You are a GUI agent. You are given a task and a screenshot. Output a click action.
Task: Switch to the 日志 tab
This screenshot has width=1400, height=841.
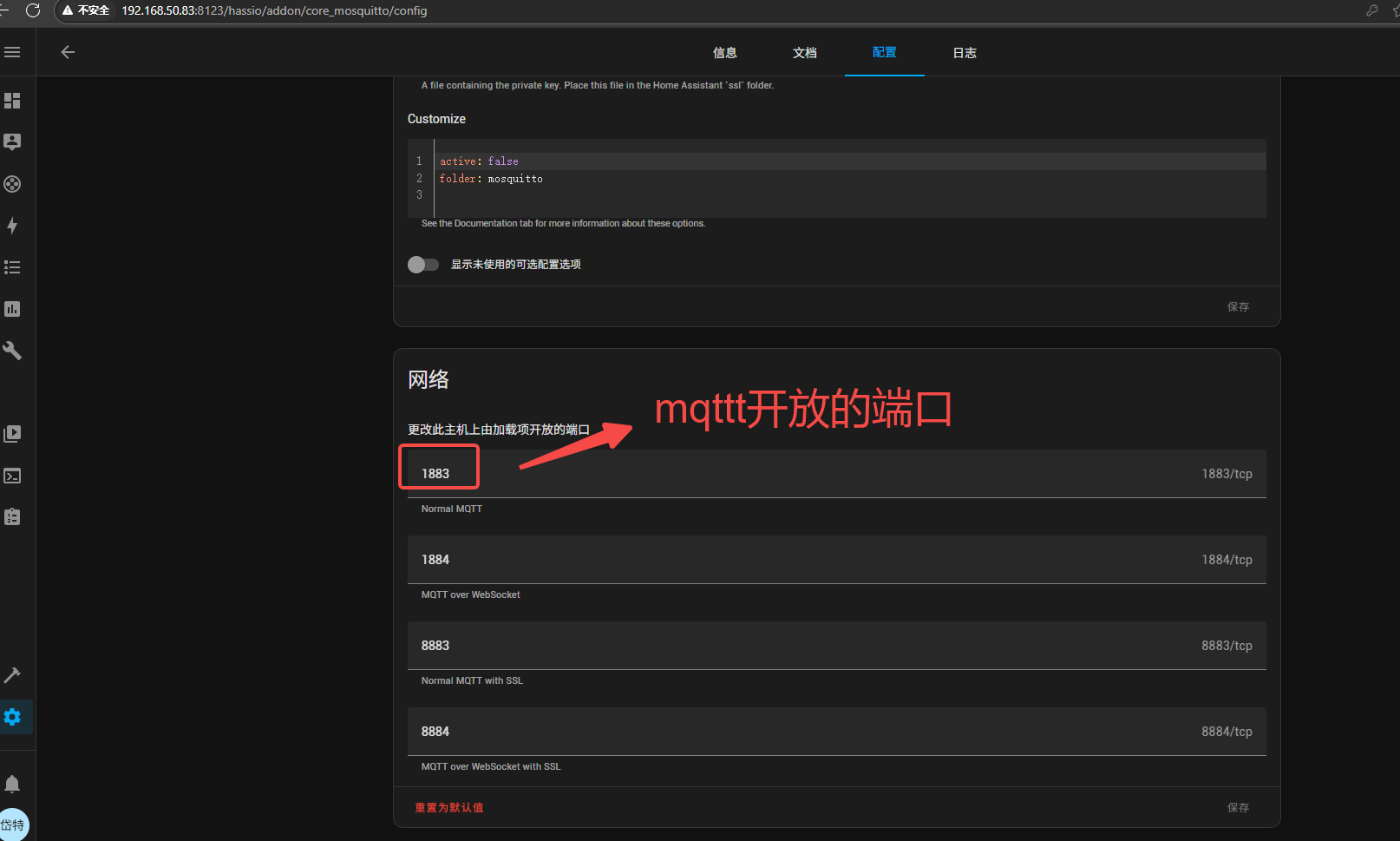964,53
